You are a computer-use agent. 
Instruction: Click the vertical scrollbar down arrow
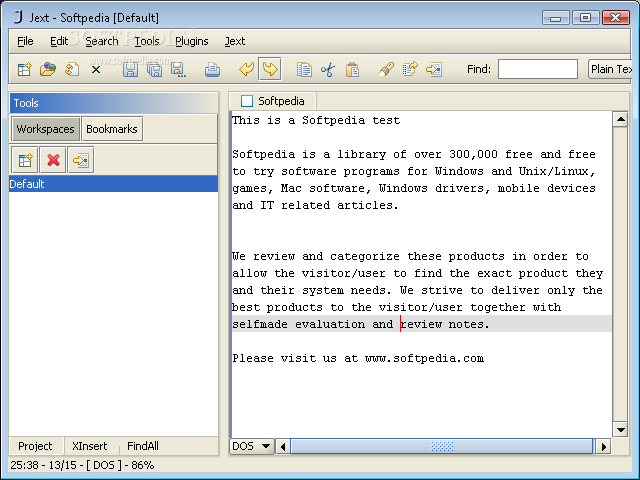pyautogui.click(x=621, y=429)
